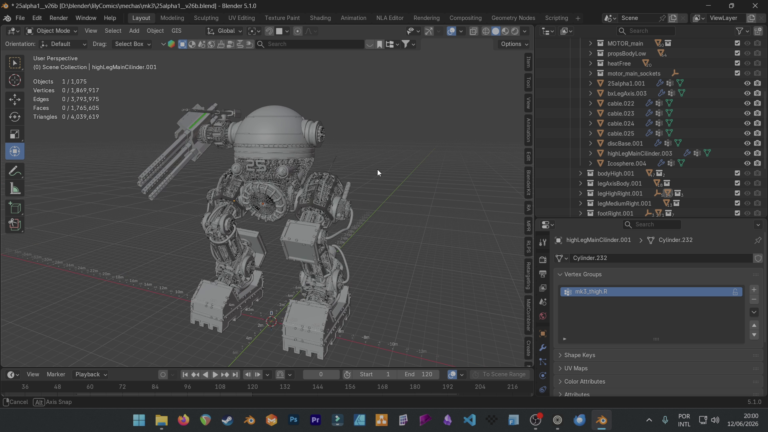Select the Cursor tool in viewport toolbar
The image size is (768, 432).
pos(15,80)
